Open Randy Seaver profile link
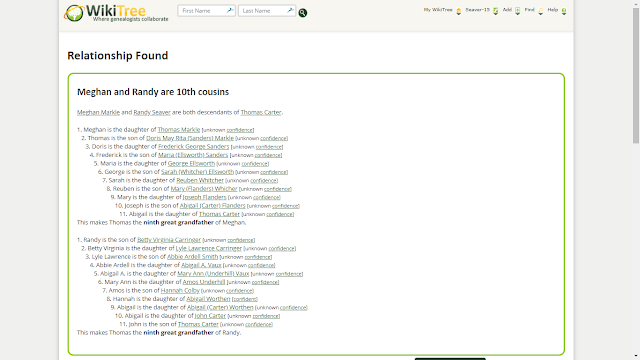The width and height of the screenshot is (640, 360). [152, 112]
